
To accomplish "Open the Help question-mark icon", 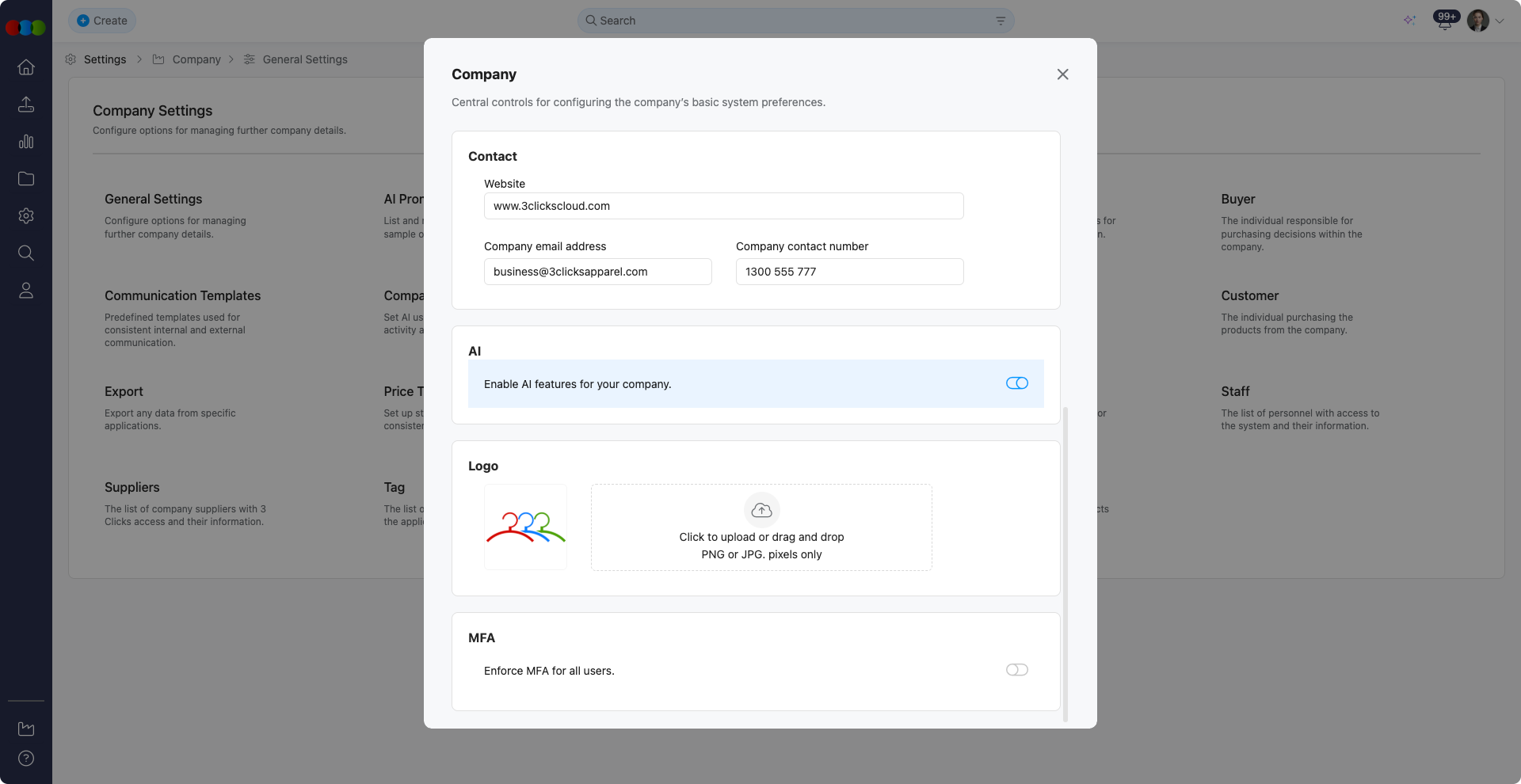I will (25, 758).
